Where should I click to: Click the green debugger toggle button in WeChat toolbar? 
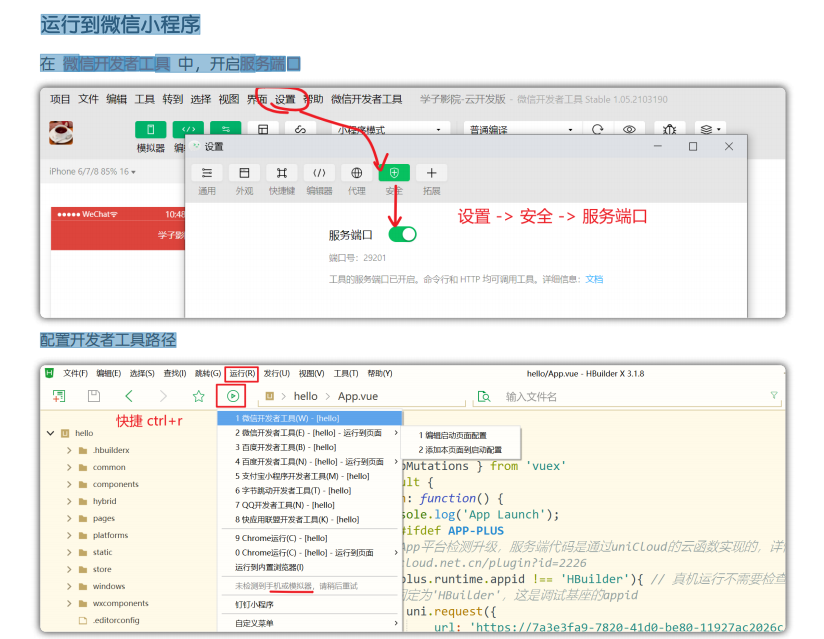click(x=225, y=128)
